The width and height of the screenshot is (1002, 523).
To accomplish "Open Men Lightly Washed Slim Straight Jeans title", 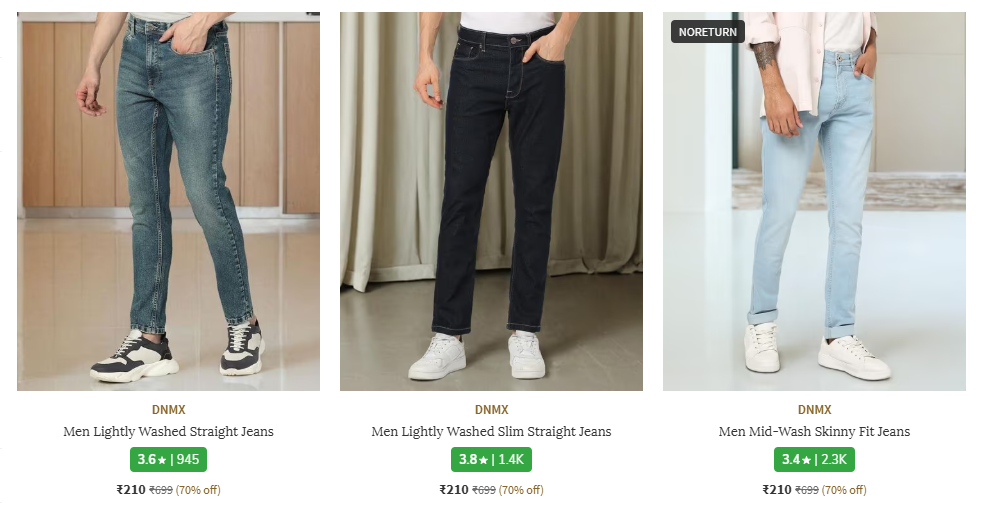I will click(x=491, y=432).
